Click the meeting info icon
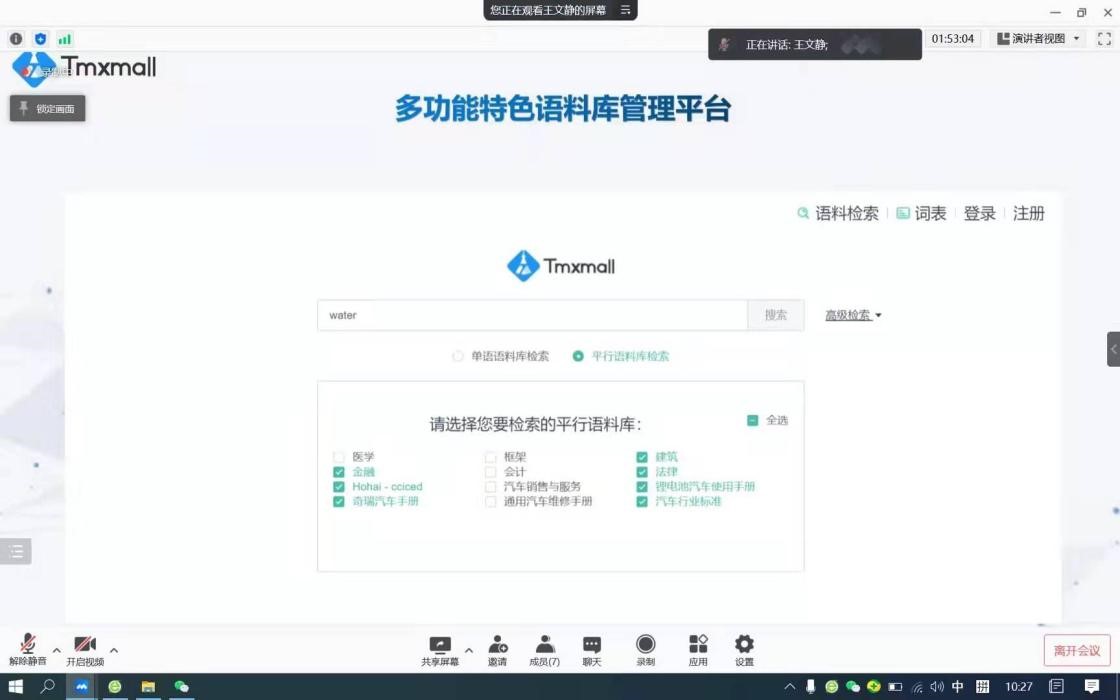The height and width of the screenshot is (700, 1120). pyautogui.click(x=16, y=39)
